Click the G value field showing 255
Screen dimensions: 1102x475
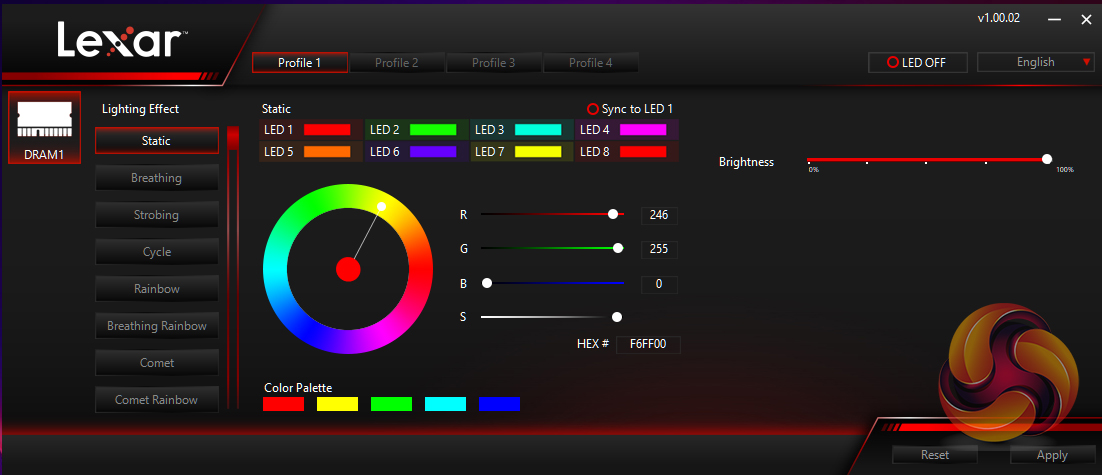click(659, 249)
